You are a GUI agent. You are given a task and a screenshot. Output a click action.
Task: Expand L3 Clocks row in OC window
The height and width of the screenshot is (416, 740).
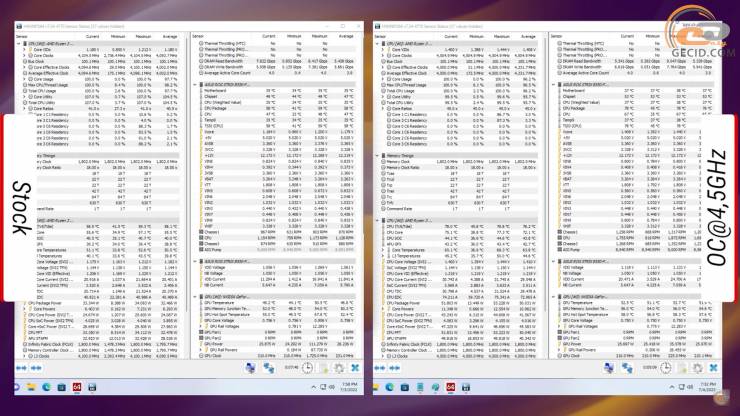coord(383,356)
